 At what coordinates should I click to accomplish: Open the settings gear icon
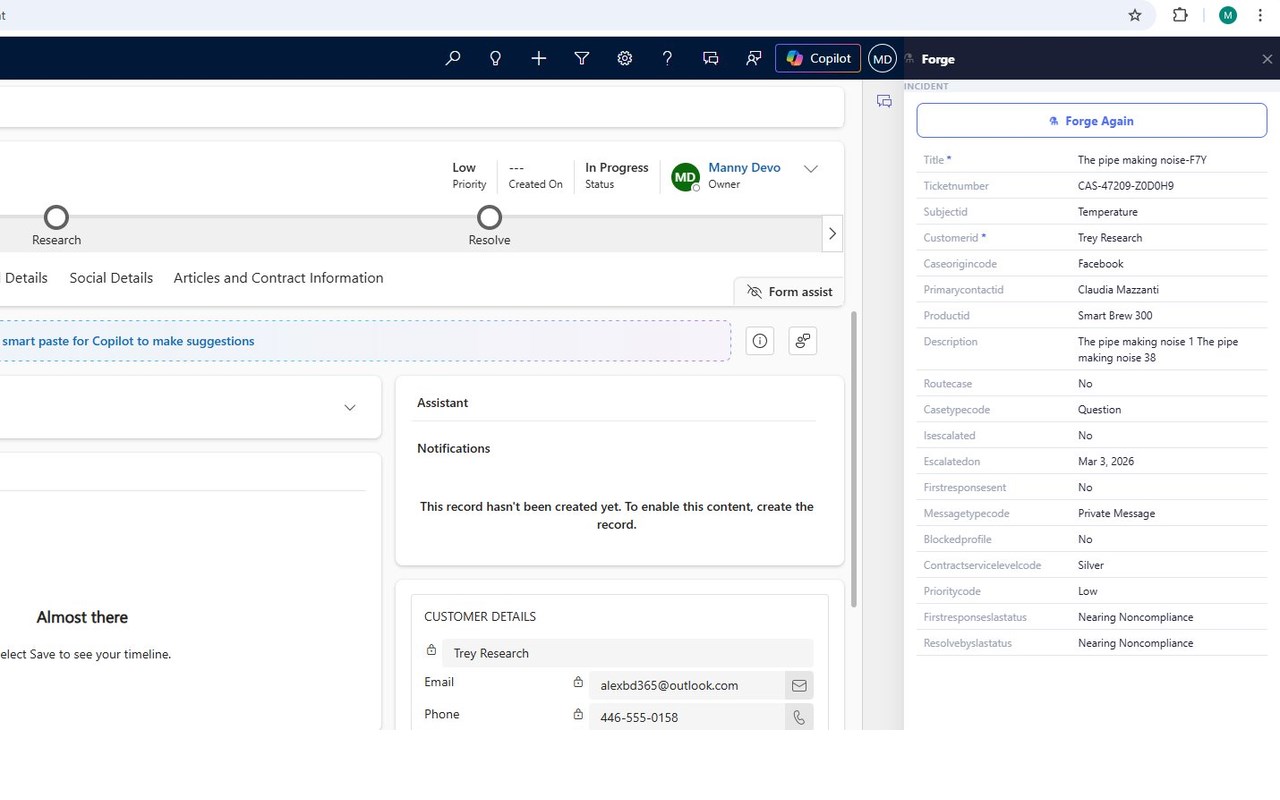[625, 59]
